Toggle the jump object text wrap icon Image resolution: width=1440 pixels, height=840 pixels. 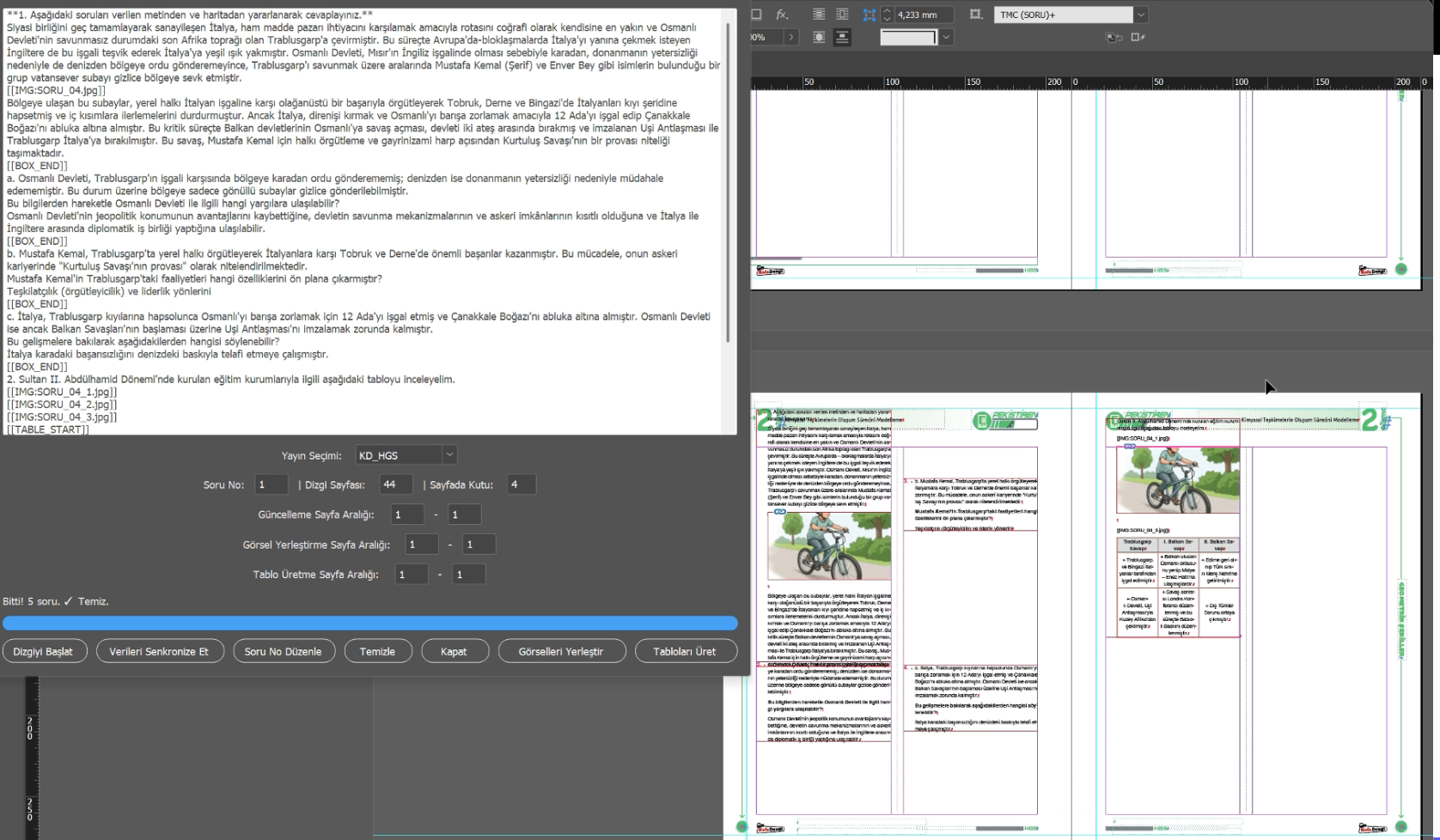[x=842, y=37]
